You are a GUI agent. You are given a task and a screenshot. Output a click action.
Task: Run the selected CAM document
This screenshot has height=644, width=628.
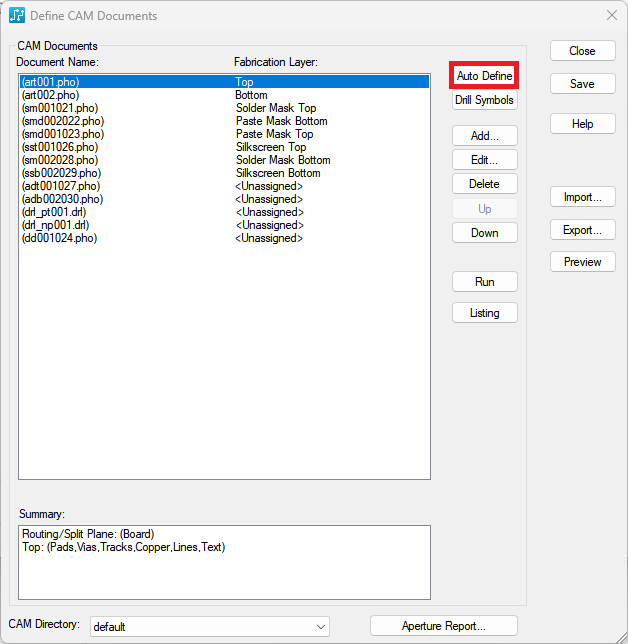tap(484, 282)
